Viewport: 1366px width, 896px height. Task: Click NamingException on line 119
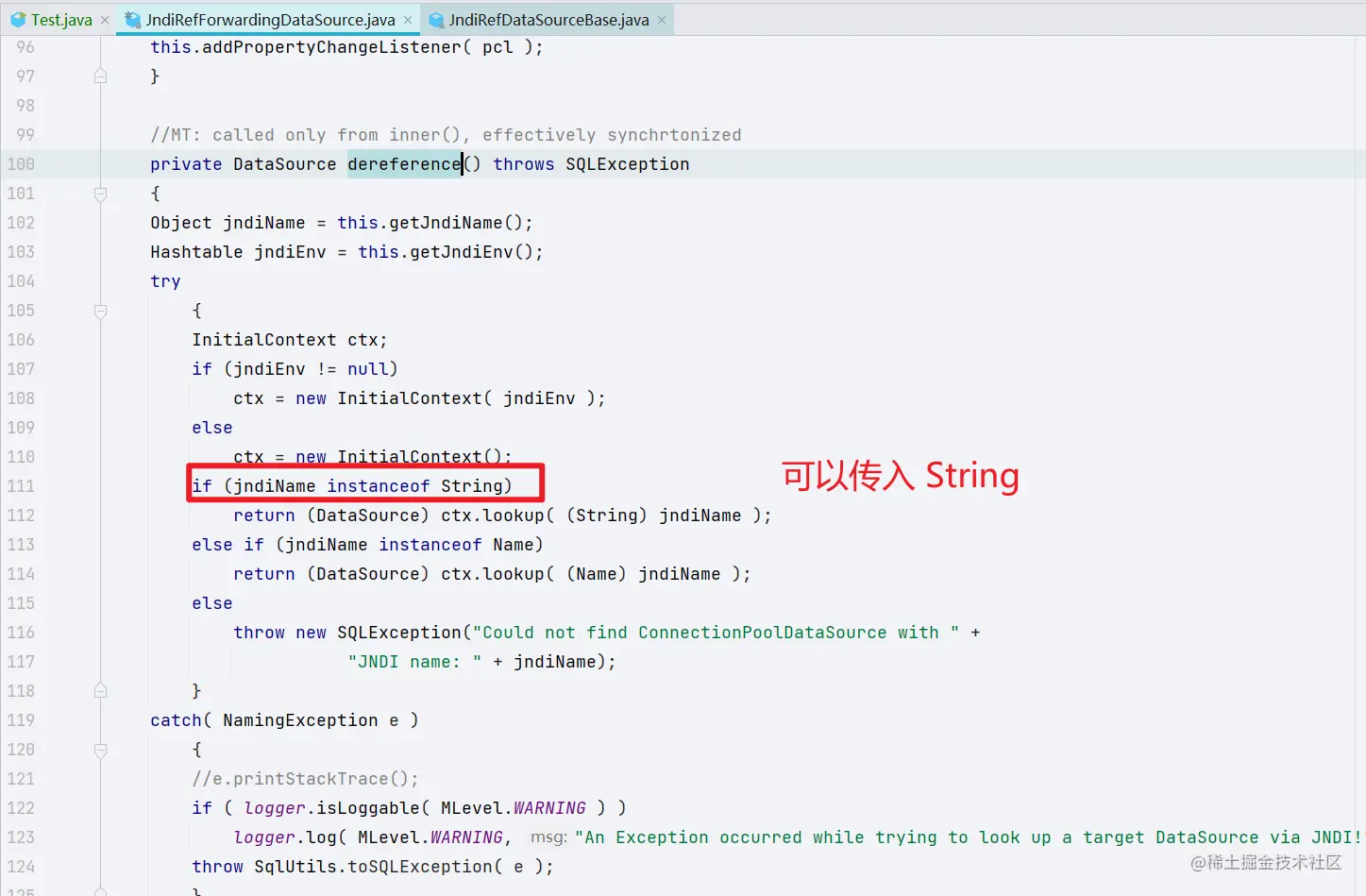(x=300, y=720)
